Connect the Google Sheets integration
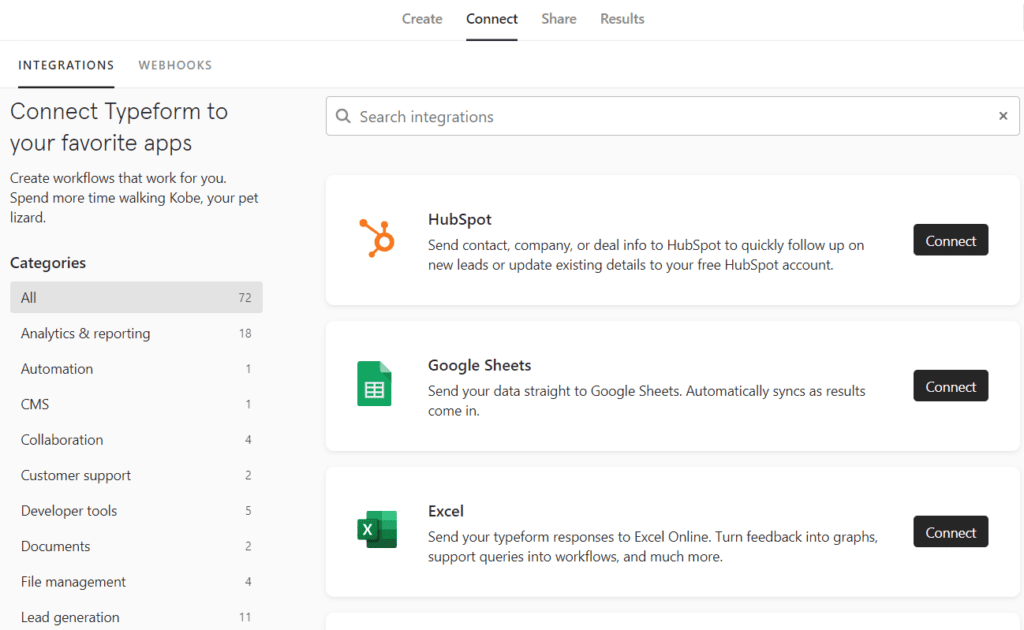This screenshot has width=1024, height=630. coord(950,386)
